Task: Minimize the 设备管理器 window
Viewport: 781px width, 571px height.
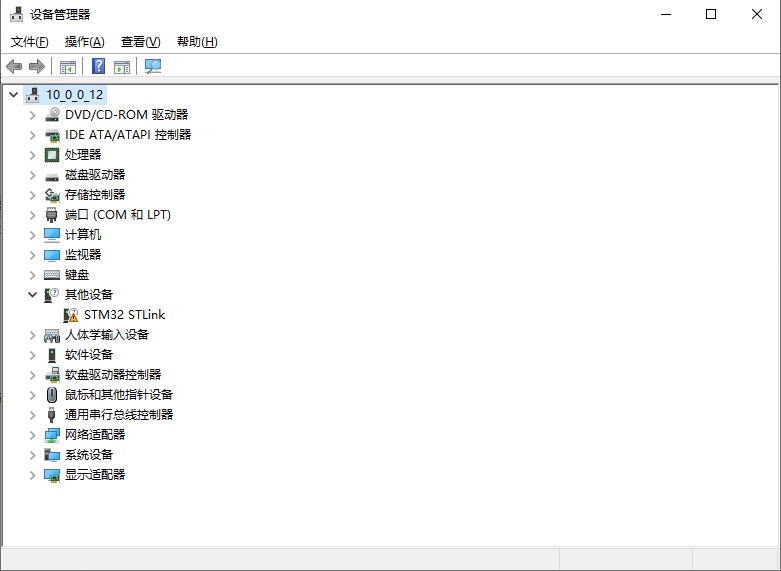Action: point(666,14)
